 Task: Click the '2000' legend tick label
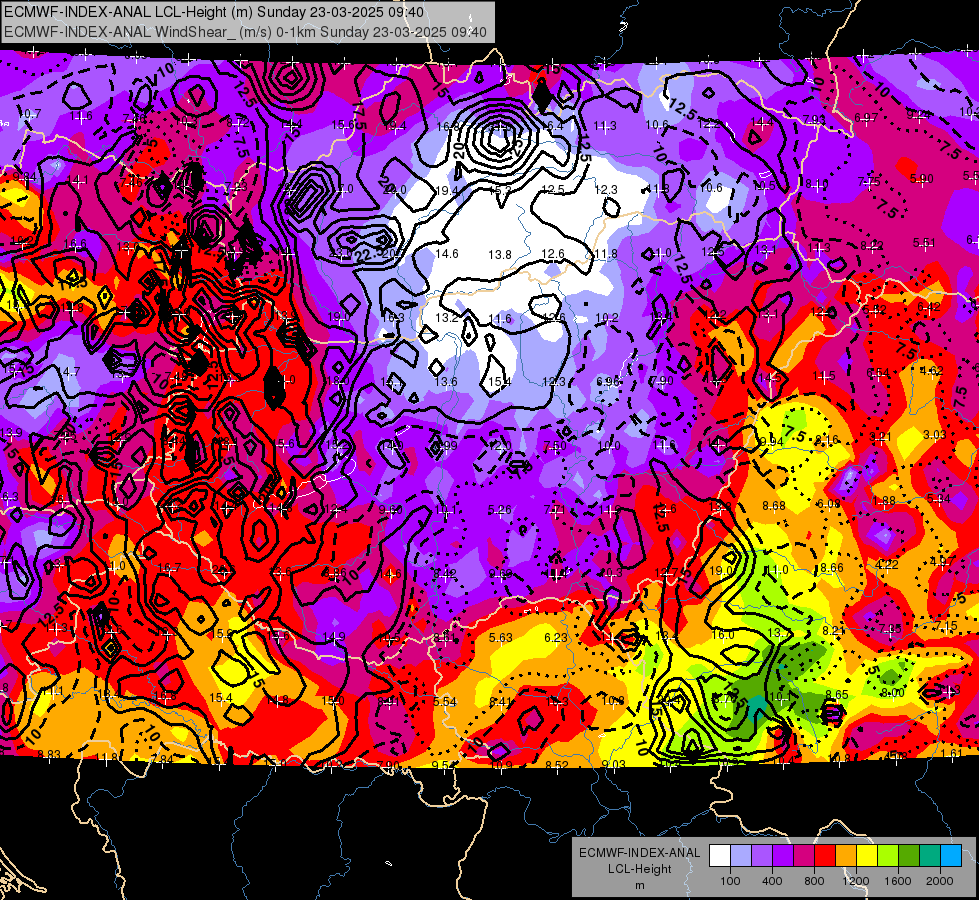tap(940, 881)
